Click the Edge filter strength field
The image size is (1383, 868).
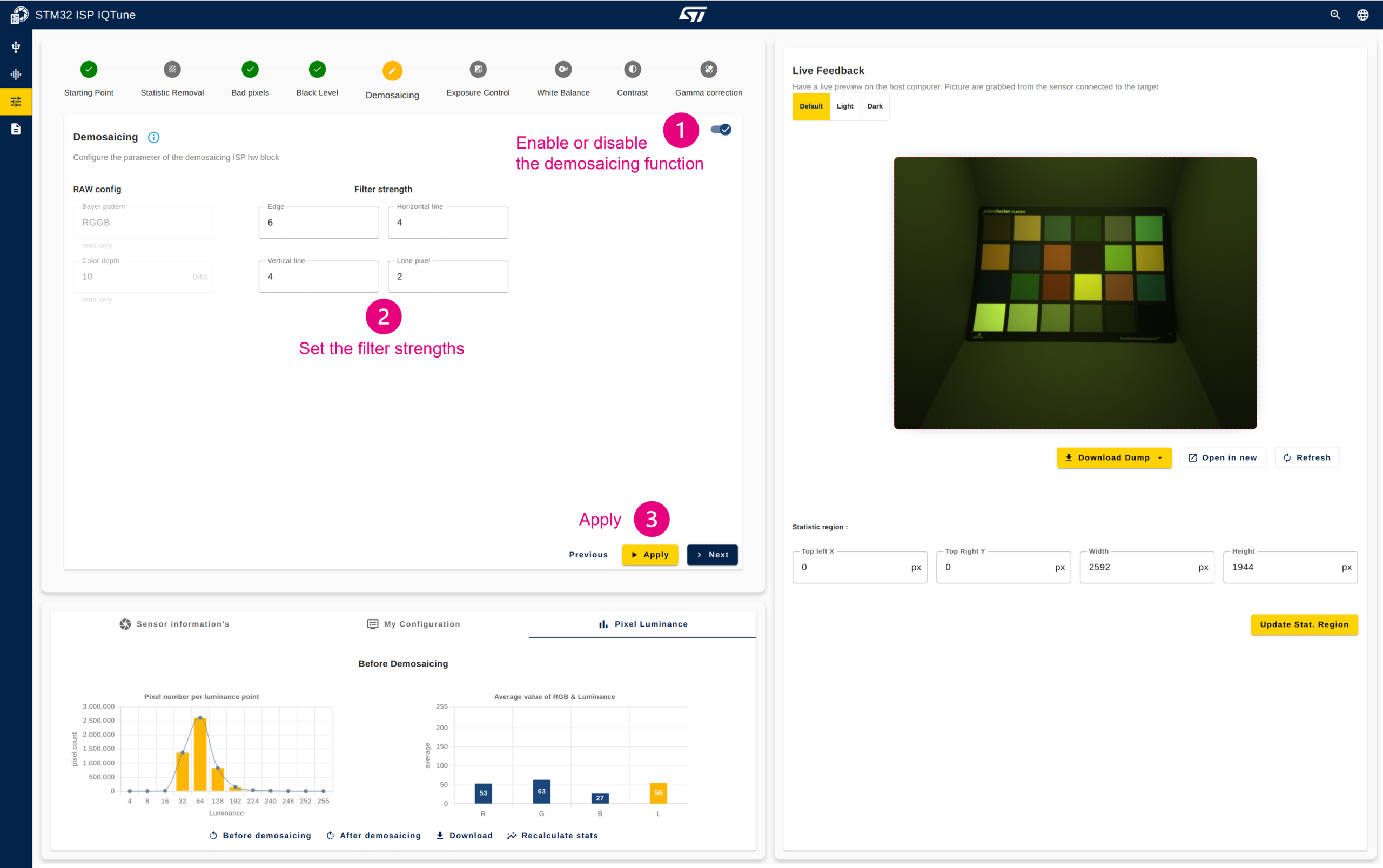(x=319, y=223)
